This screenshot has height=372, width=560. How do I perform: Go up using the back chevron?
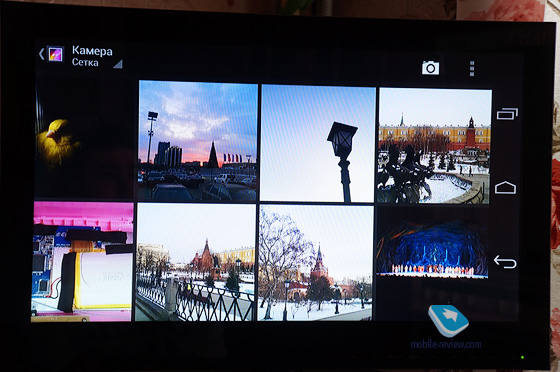point(41,54)
